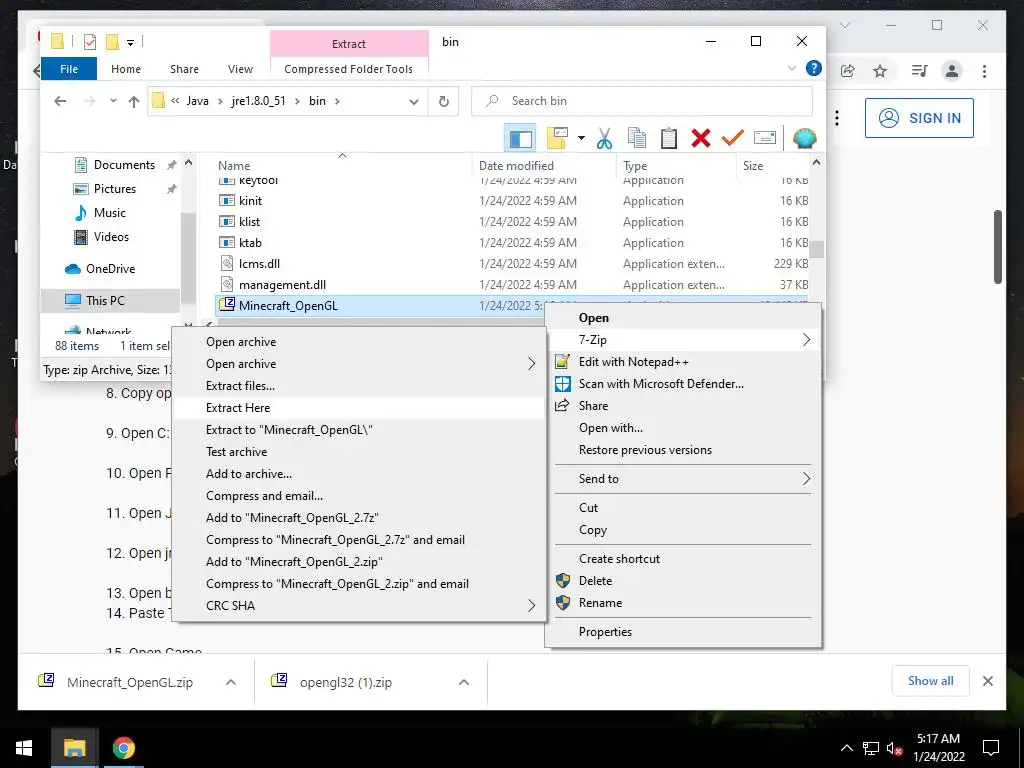Image resolution: width=1024 pixels, height=768 pixels.
Task: Click the SIGN IN button in Chrome page
Action: tap(919, 118)
